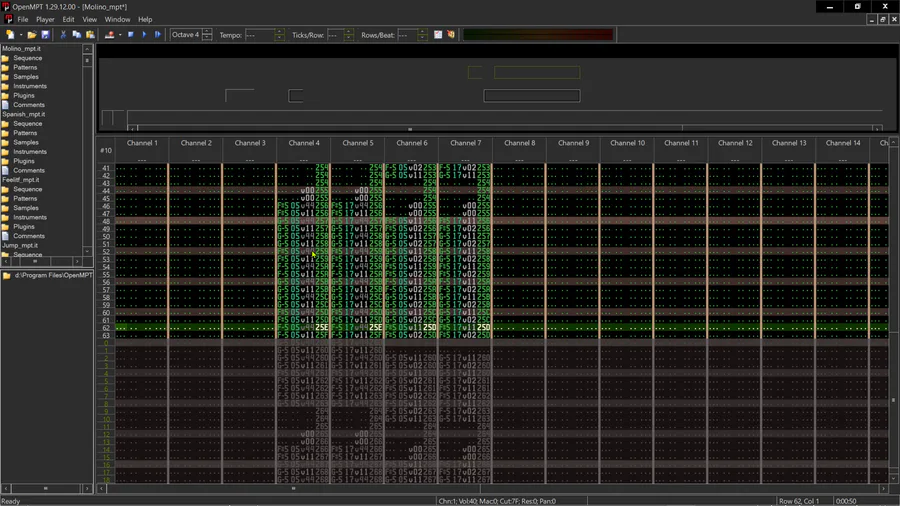
Task: Open the New file dropdown arrow
Action: point(21,35)
